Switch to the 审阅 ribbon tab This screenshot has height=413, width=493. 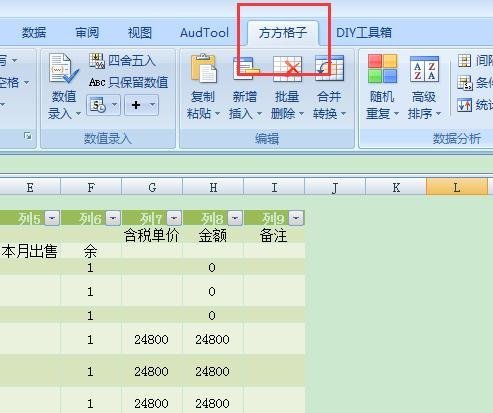pos(87,33)
